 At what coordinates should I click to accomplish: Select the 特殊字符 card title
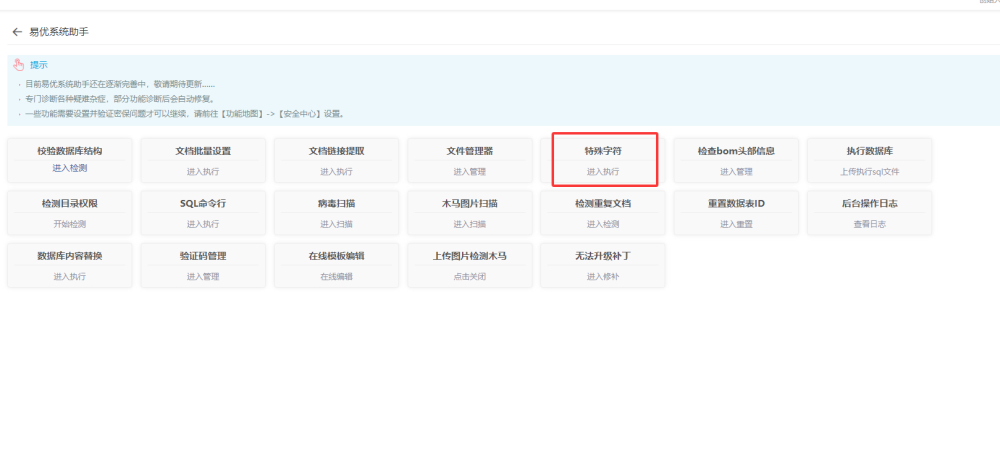click(x=603, y=151)
